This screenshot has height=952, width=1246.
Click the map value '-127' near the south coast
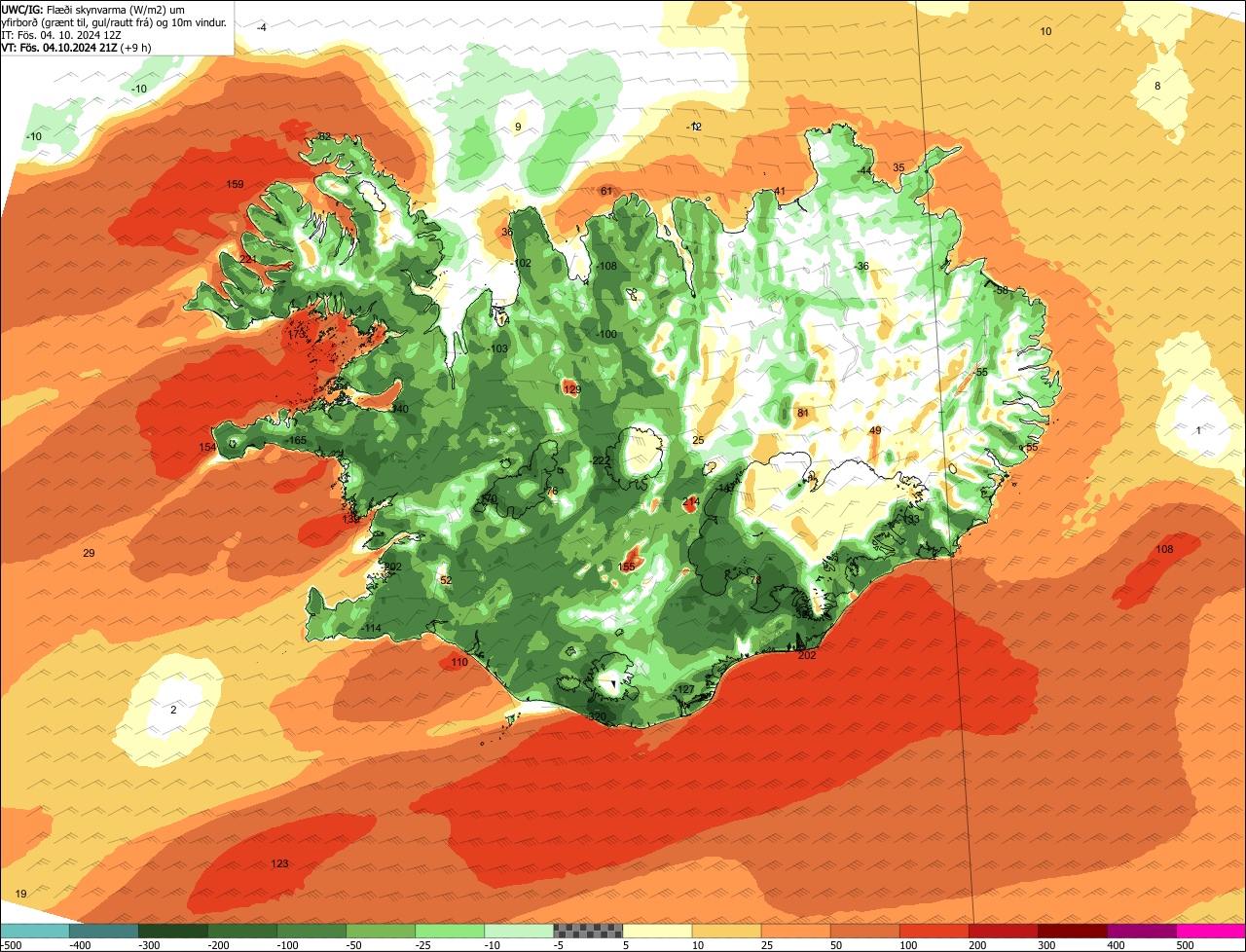(x=685, y=689)
